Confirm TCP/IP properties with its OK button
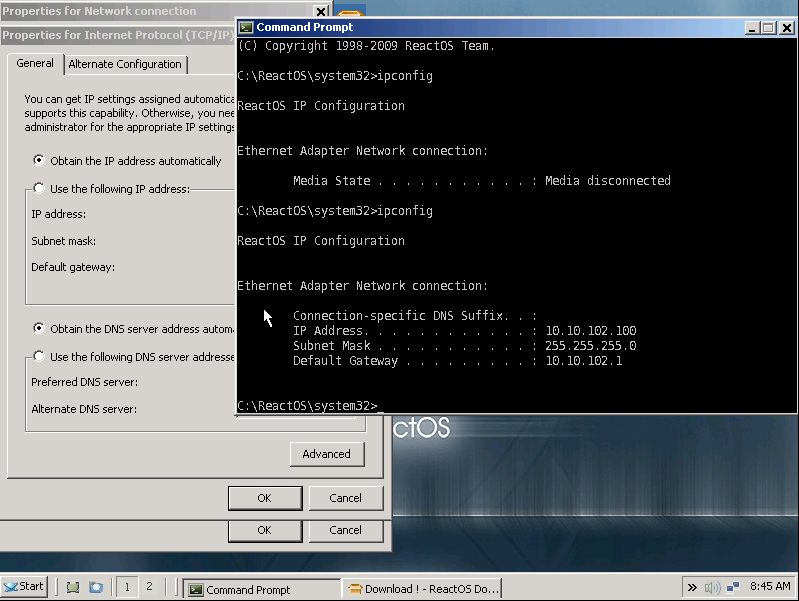This screenshot has height=601, width=799. pyautogui.click(x=264, y=498)
